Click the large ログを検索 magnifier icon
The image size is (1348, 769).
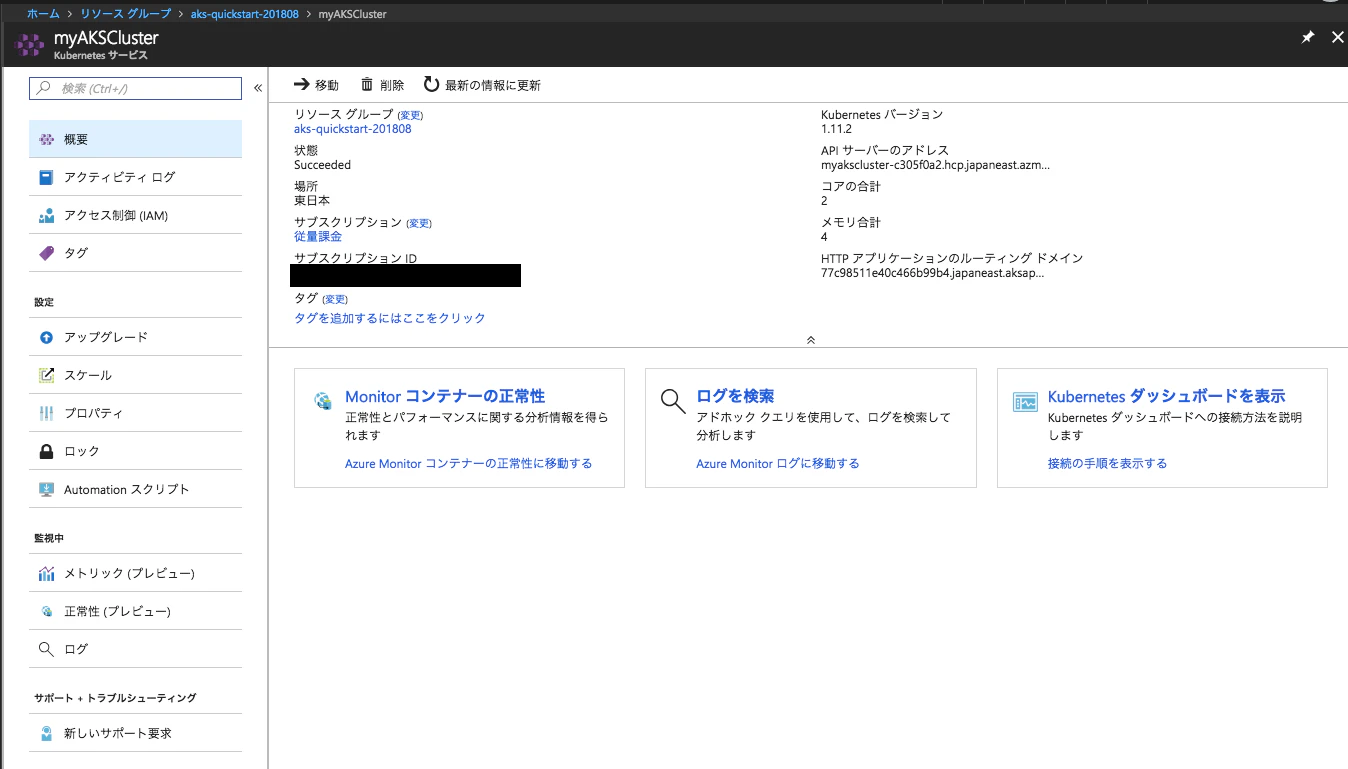coord(674,401)
